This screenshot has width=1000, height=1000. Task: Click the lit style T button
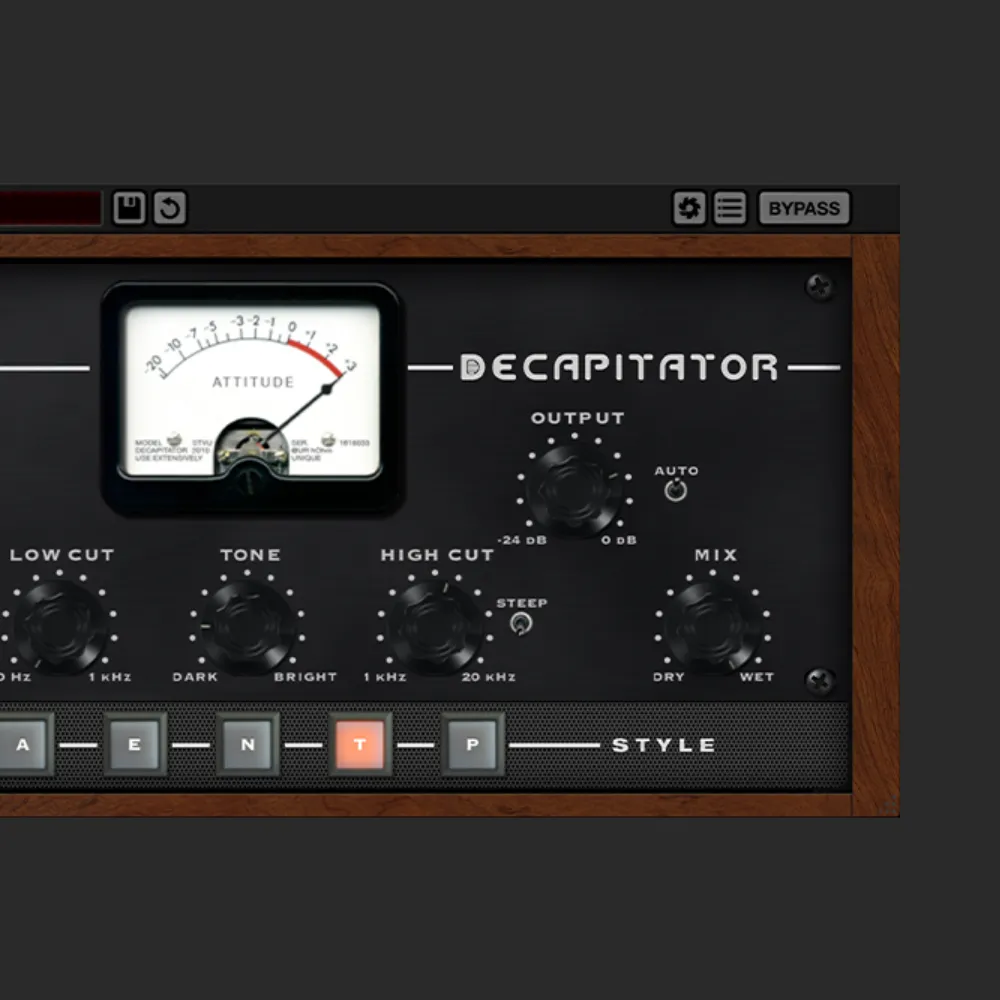(x=360, y=745)
